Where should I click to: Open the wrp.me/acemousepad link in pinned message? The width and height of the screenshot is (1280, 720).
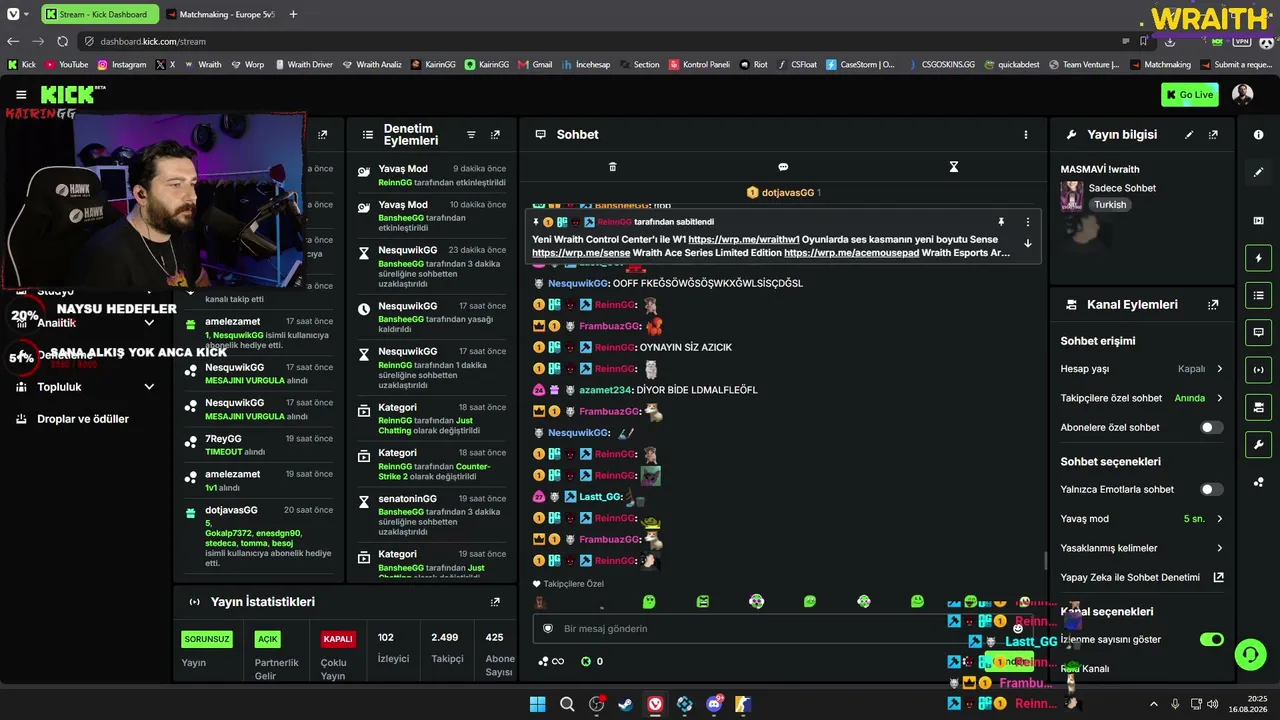point(851,253)
